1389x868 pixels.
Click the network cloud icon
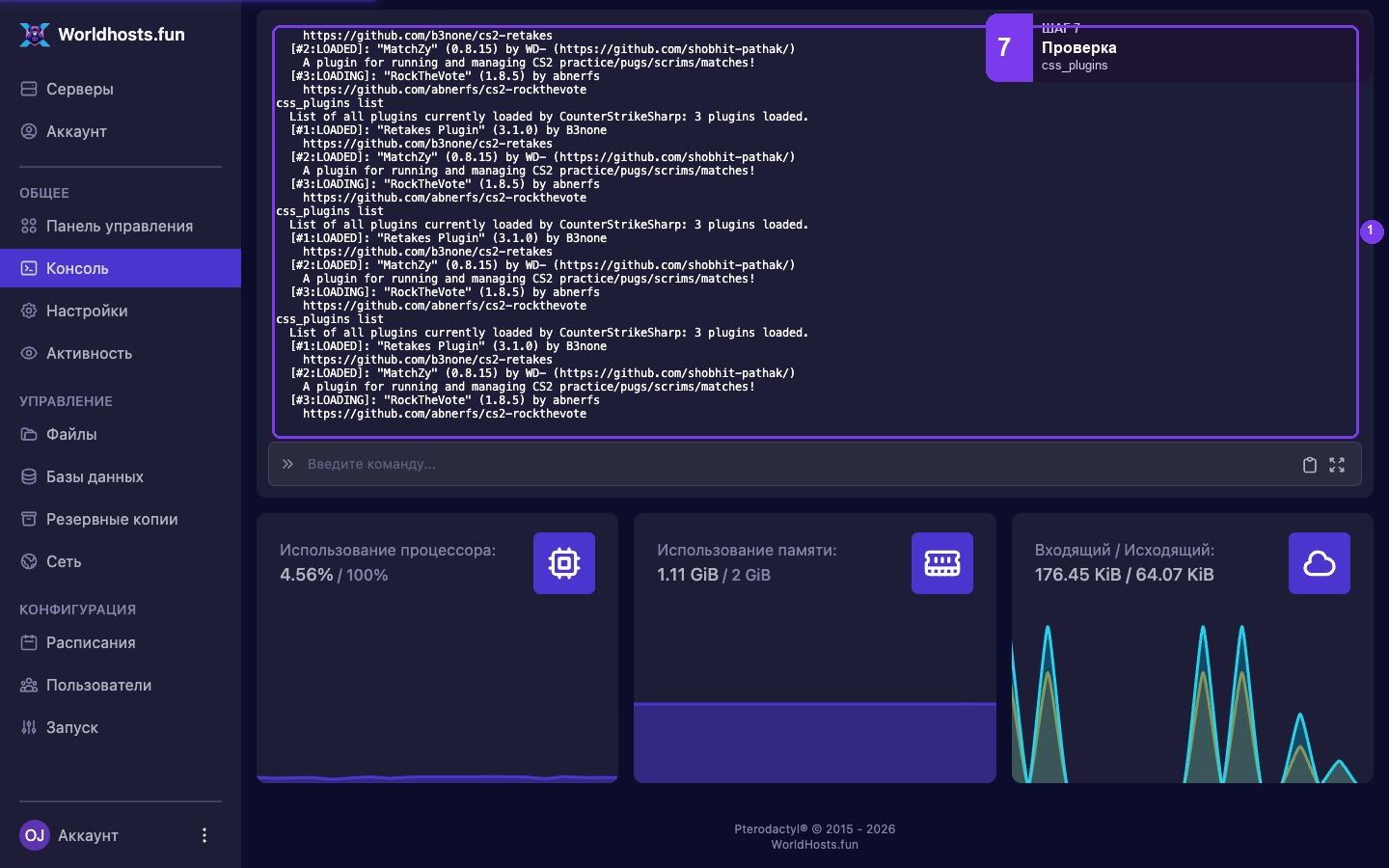click(1320, 563)
